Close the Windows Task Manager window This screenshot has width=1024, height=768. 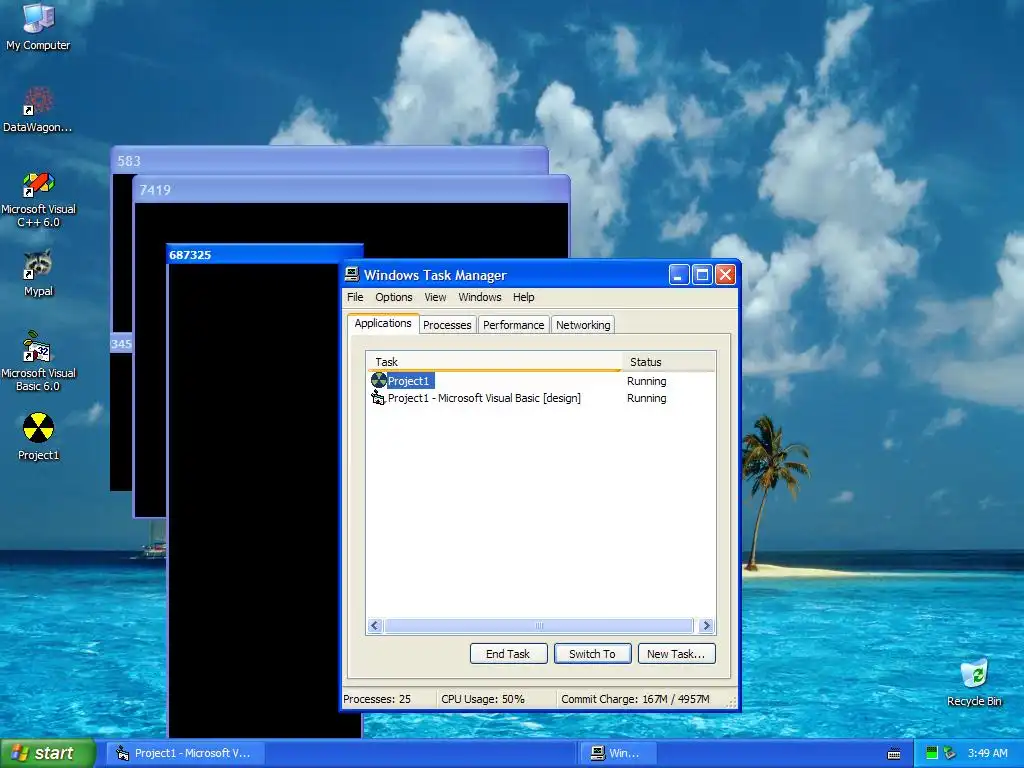(x=725, y=275)
